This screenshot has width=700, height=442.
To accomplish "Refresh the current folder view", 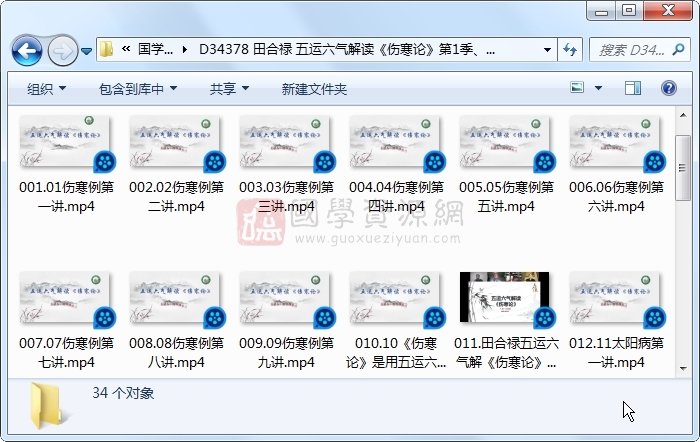I will coord(570,50).
